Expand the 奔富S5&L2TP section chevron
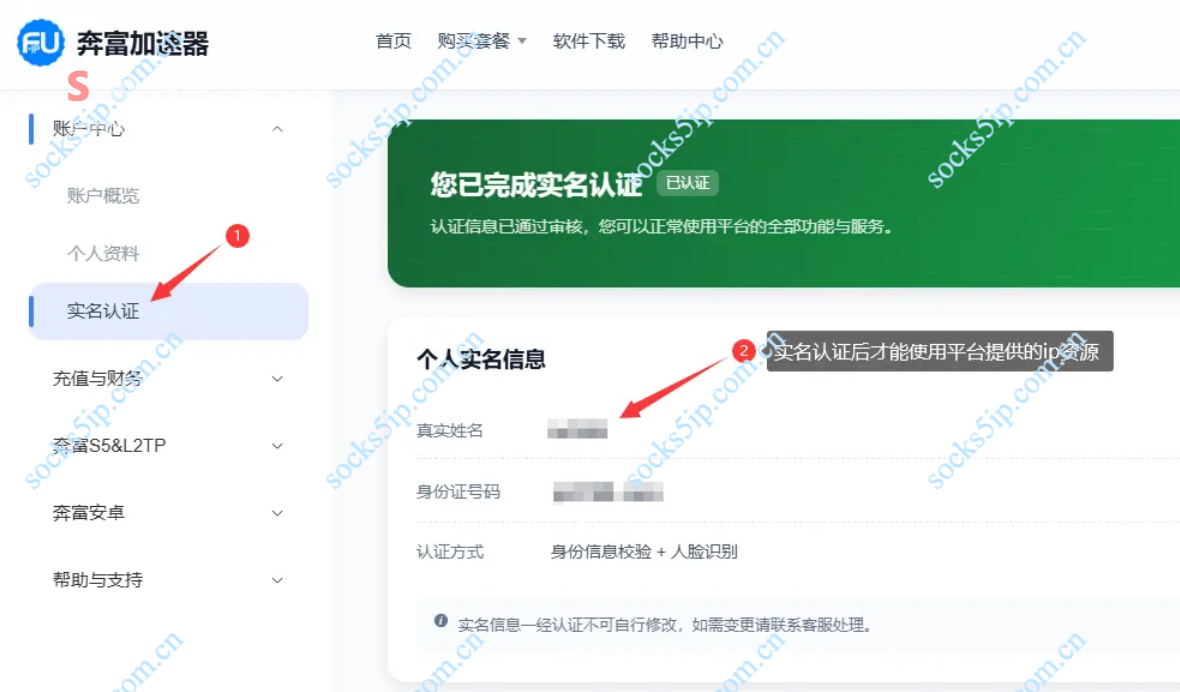 [x=278, y=446]
